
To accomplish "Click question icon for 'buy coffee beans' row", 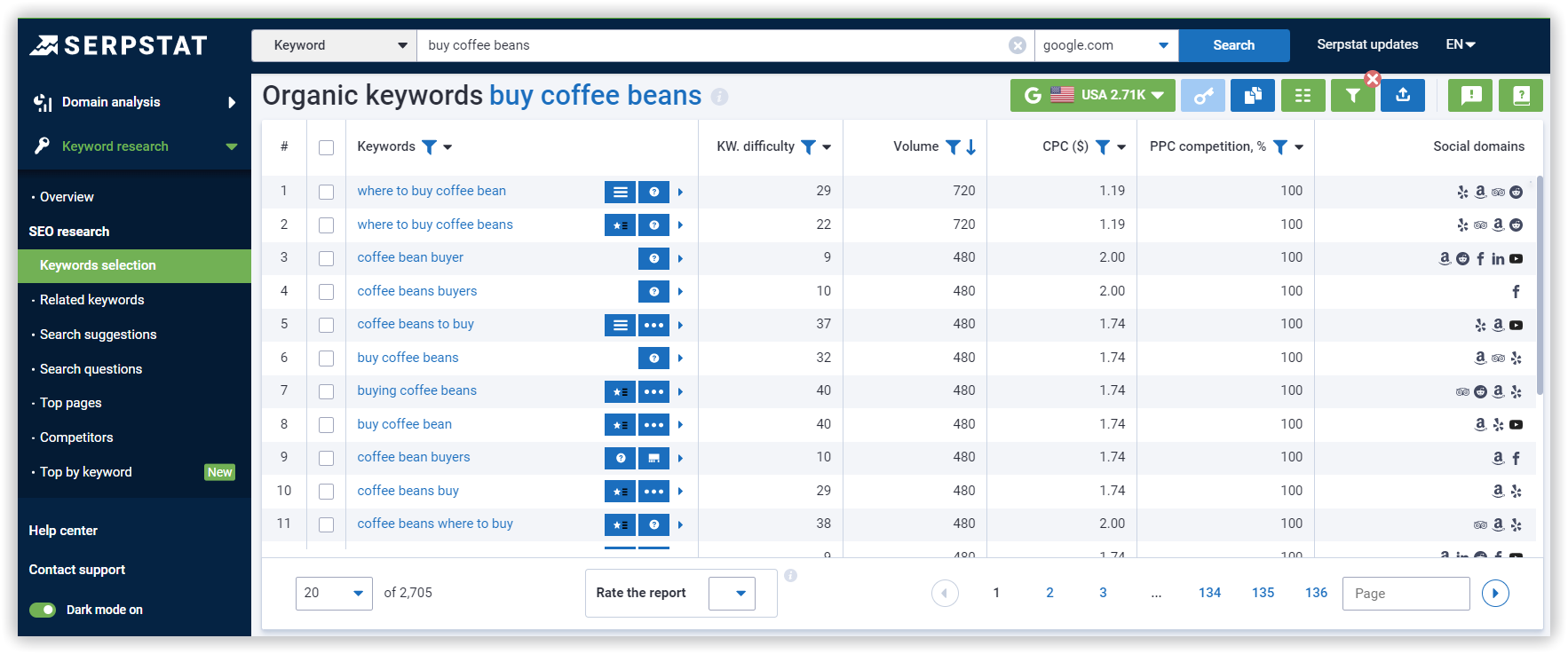I will [653, 358].
